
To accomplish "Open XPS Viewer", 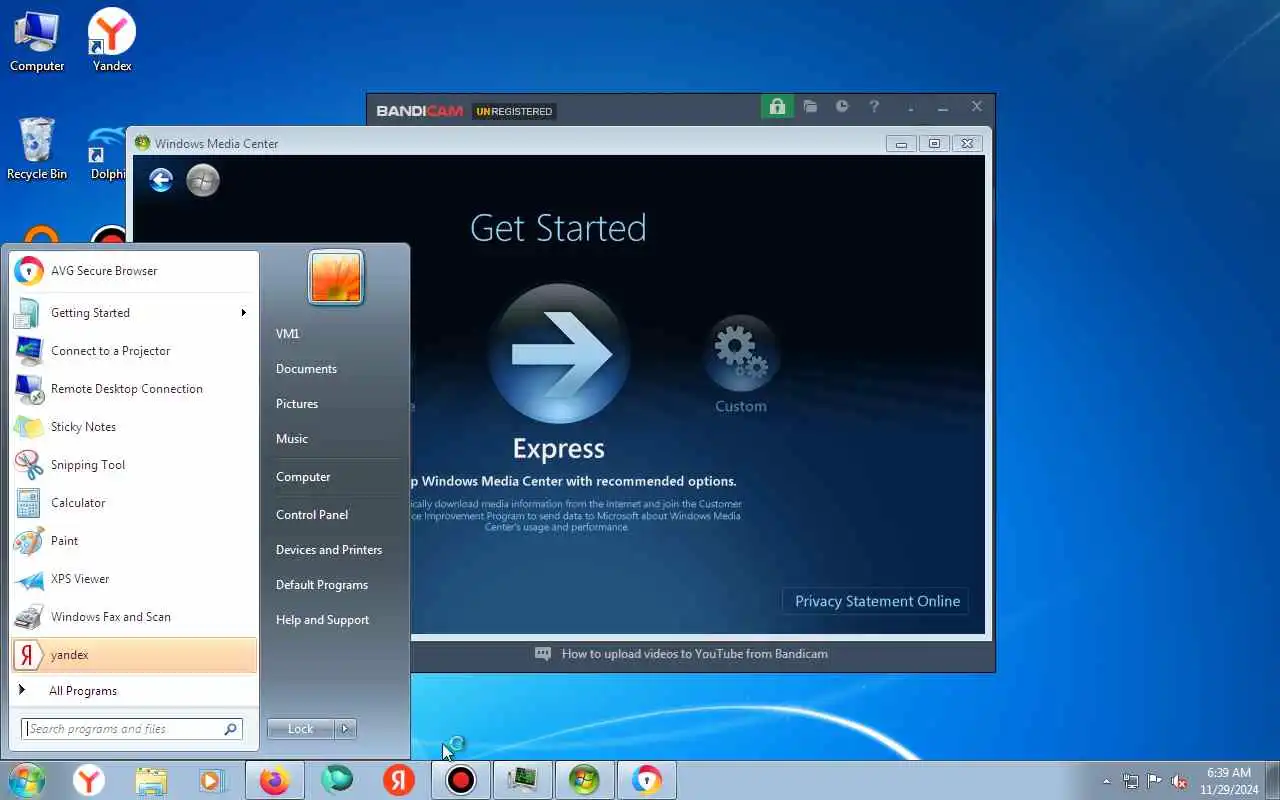I will [134, 579].
